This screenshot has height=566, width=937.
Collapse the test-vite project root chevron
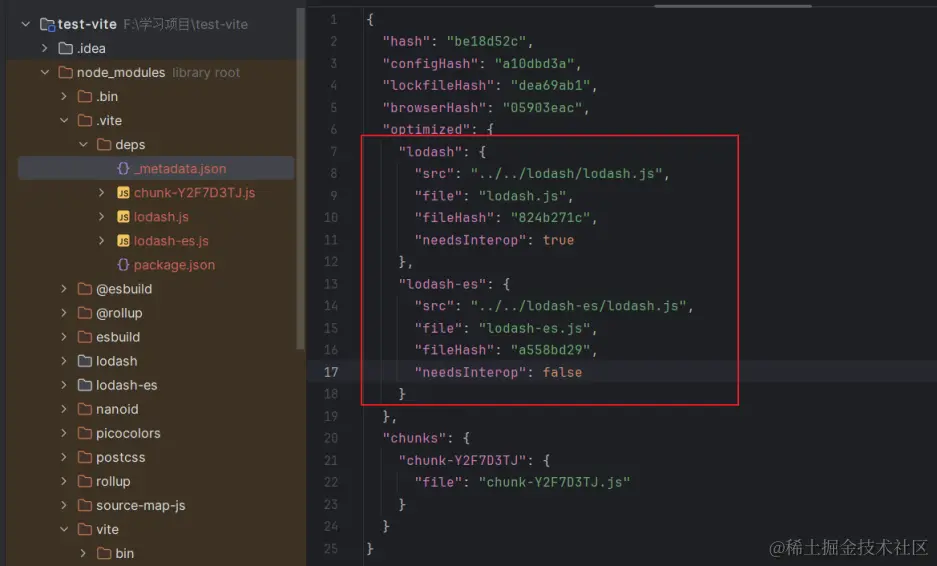point(26,24)
